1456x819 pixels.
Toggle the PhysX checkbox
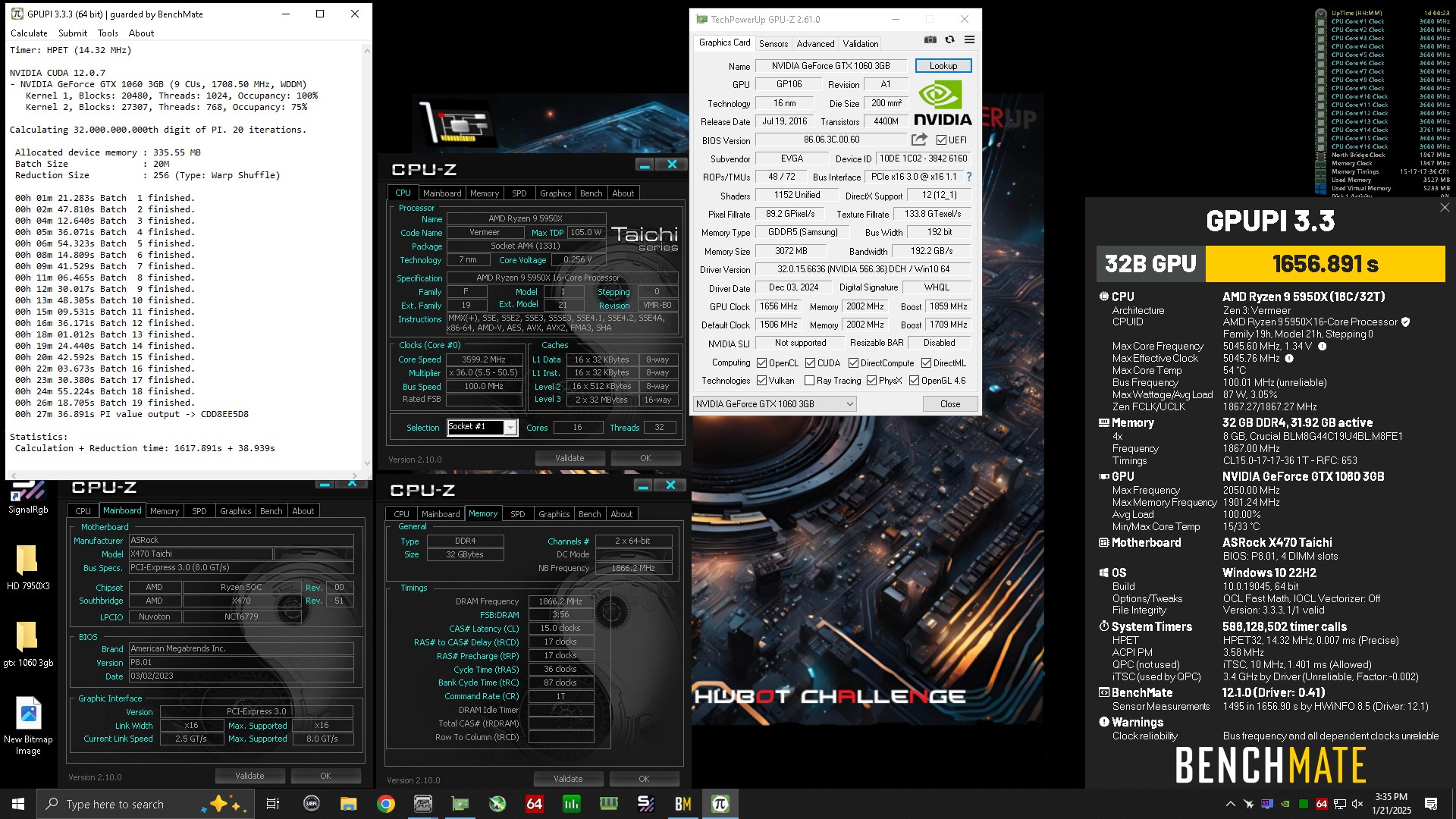point(871,381)
